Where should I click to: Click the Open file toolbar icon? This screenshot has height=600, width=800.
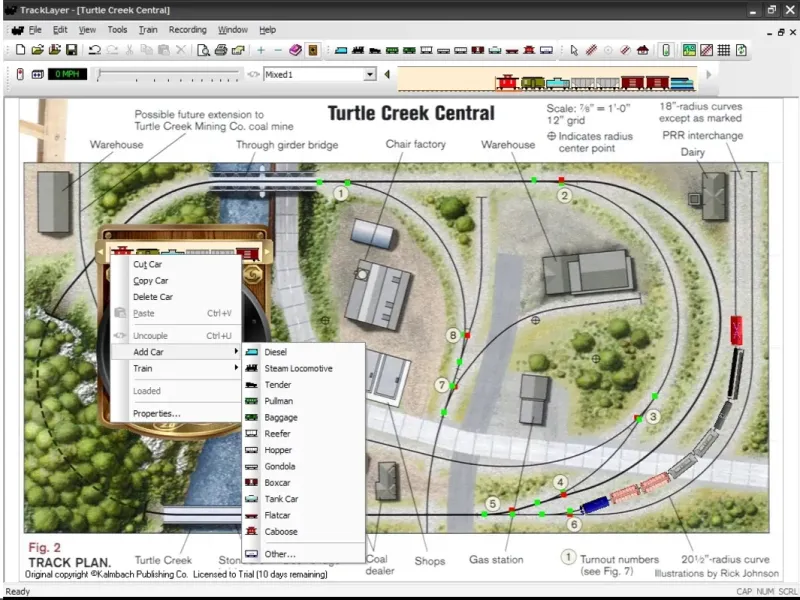[37, 49]
